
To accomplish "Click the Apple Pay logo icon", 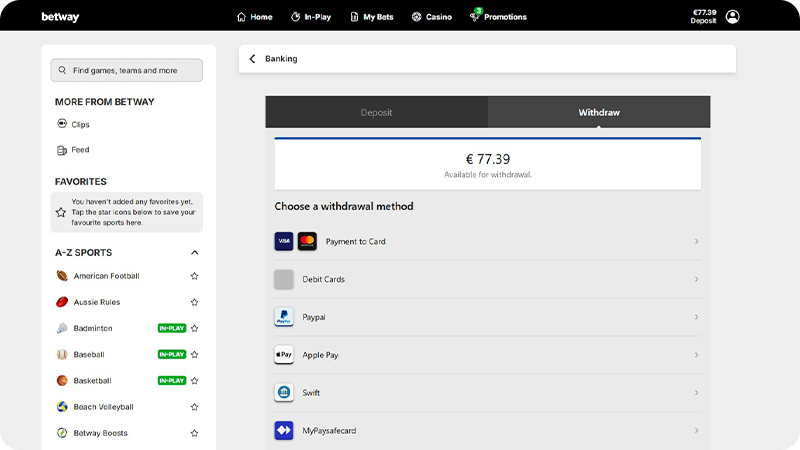I will (x=284, y=355).
